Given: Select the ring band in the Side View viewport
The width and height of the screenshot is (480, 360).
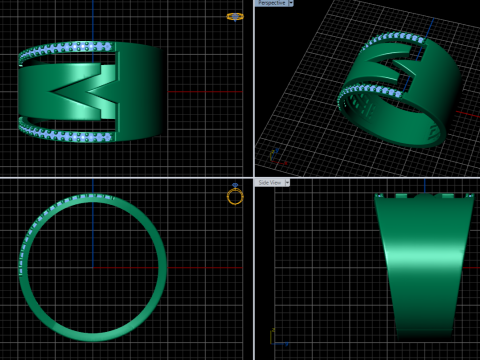Looking at the screenshot, I should (x=424, y=266).
